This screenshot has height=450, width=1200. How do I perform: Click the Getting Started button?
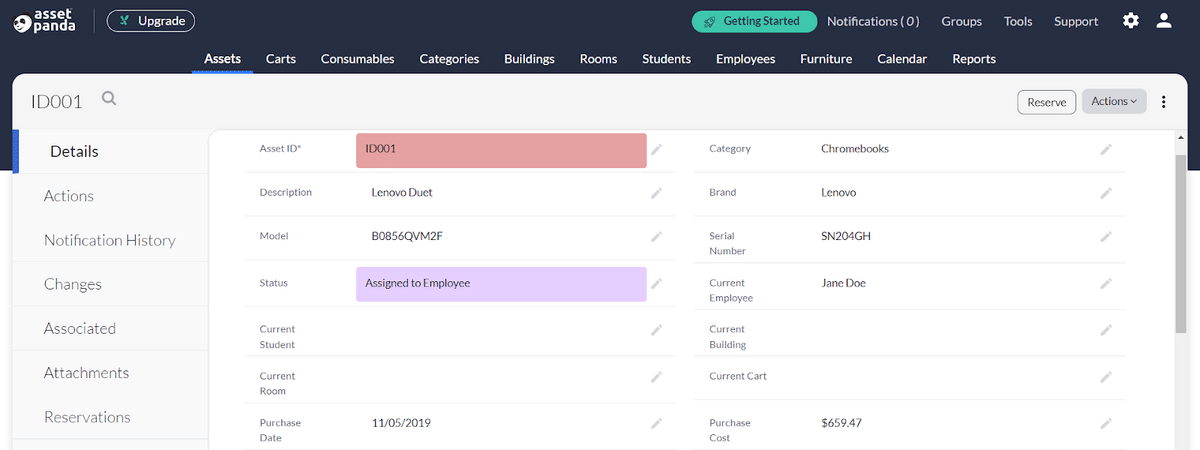pyautogui.click(x=754, y=21)
